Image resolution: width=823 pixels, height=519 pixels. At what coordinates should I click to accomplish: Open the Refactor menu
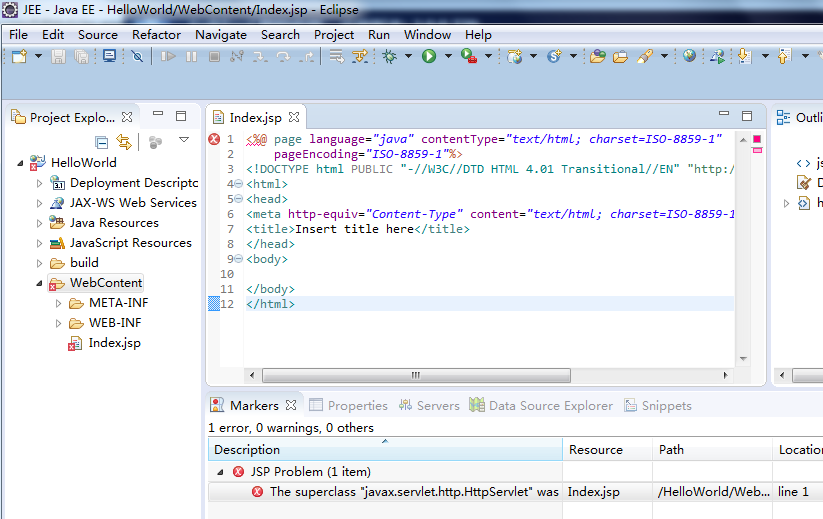click(x=156, y=34)
